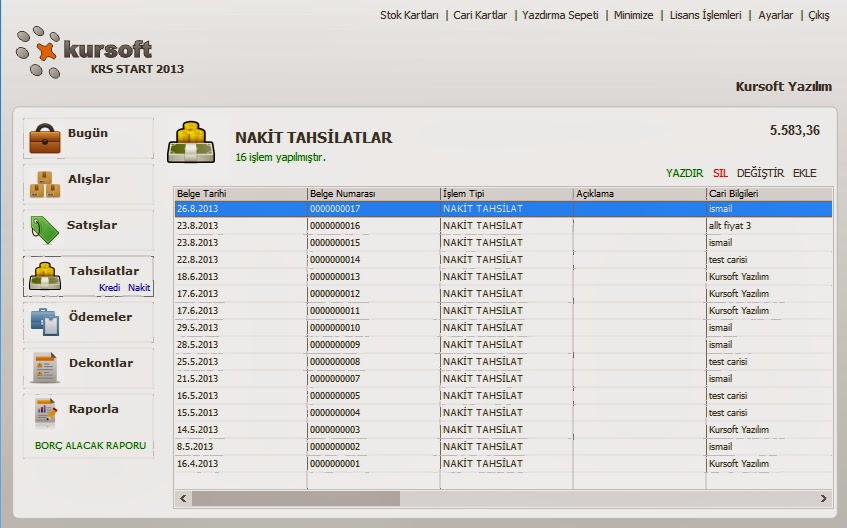Sort by Belge Numarası column header
Image resolution: width=847 pixels, height=528 pixels.
click(x=373, y=193)
